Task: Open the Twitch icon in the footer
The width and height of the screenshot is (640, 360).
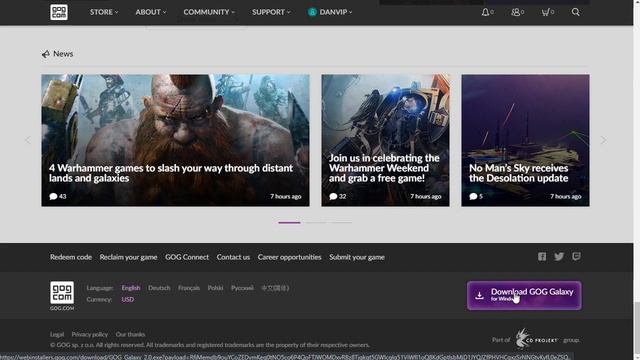Action: (576, 256)
